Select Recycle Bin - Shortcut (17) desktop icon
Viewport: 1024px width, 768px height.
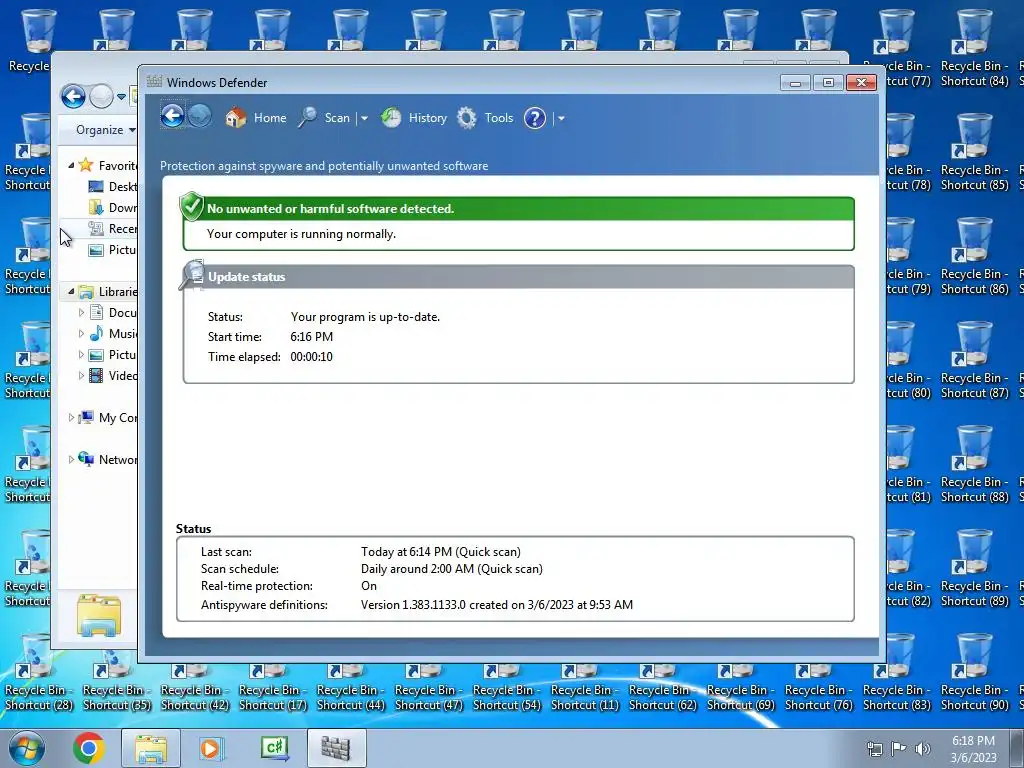point(273,688)
